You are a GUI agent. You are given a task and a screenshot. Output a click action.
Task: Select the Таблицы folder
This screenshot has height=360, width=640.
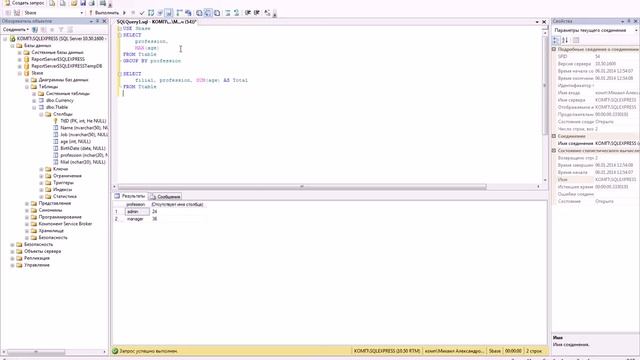coord(48,87)
